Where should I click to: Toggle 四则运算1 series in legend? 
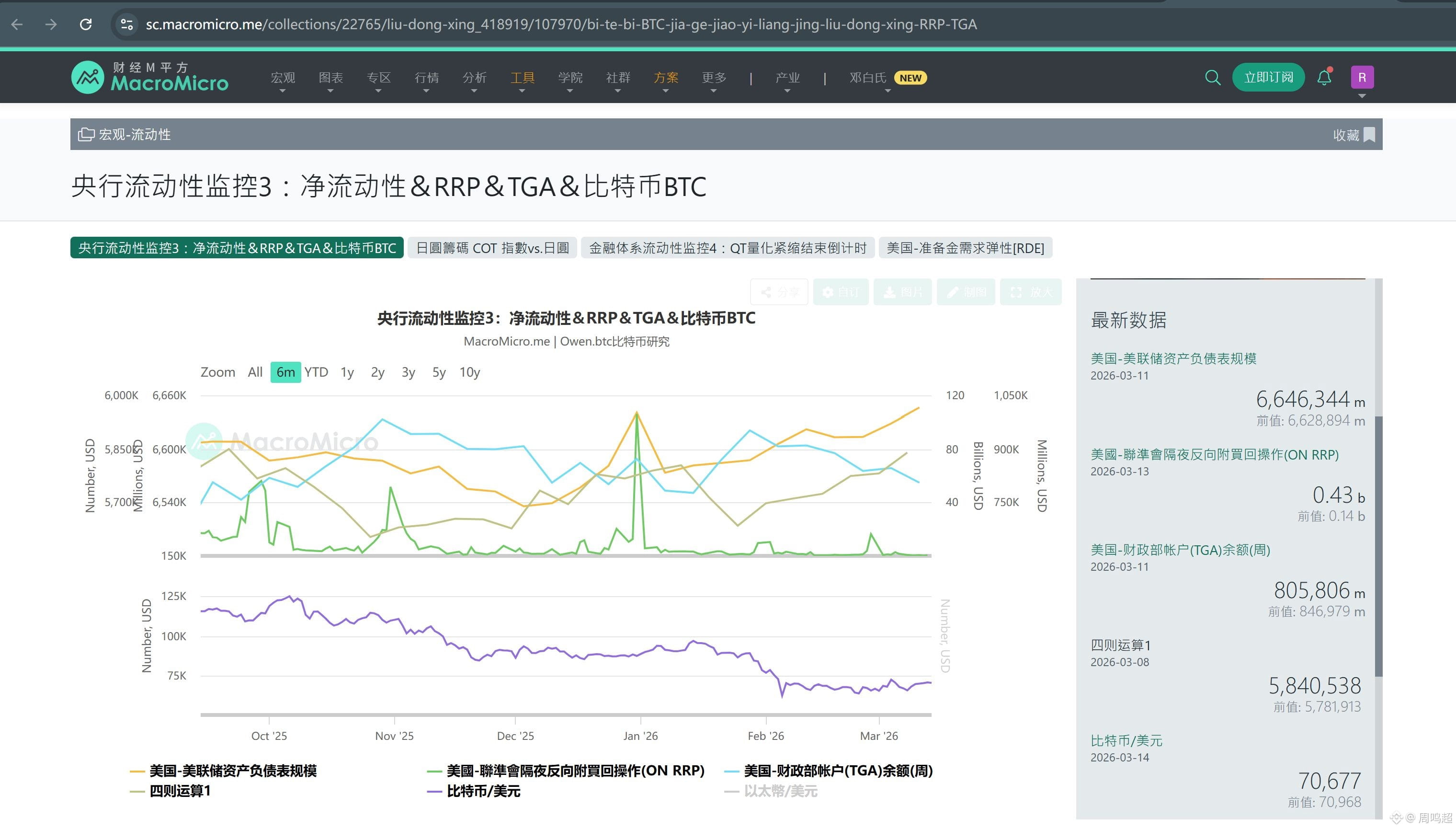171,791
